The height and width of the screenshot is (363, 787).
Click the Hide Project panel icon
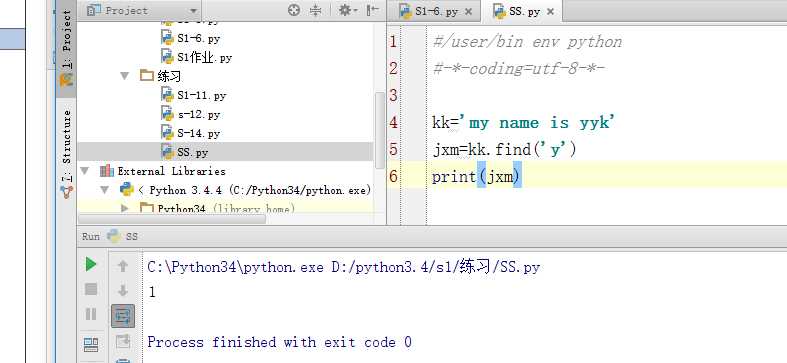tap(372, 10)
